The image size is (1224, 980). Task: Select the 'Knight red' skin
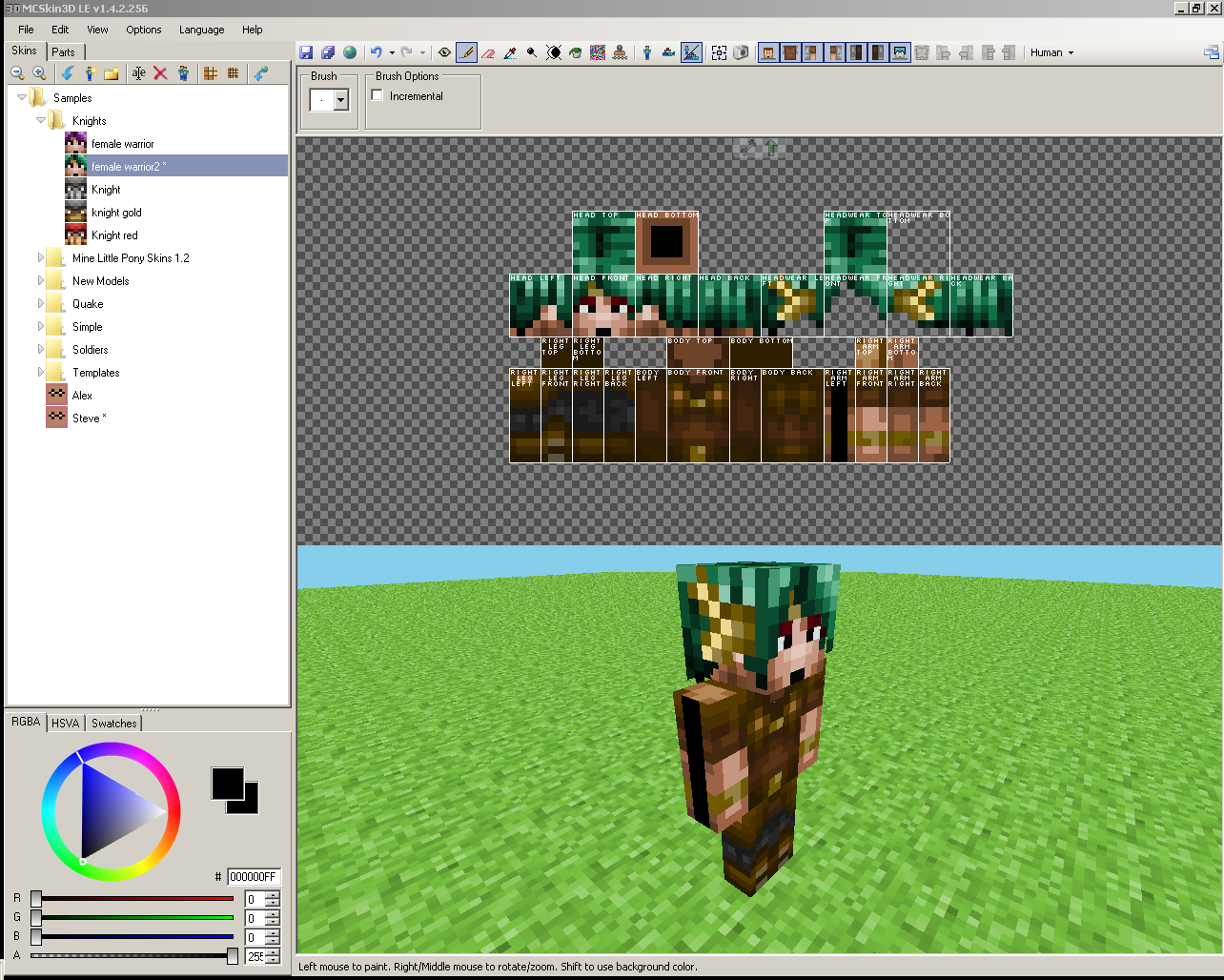pyautogui.click(x=114, y=235)
